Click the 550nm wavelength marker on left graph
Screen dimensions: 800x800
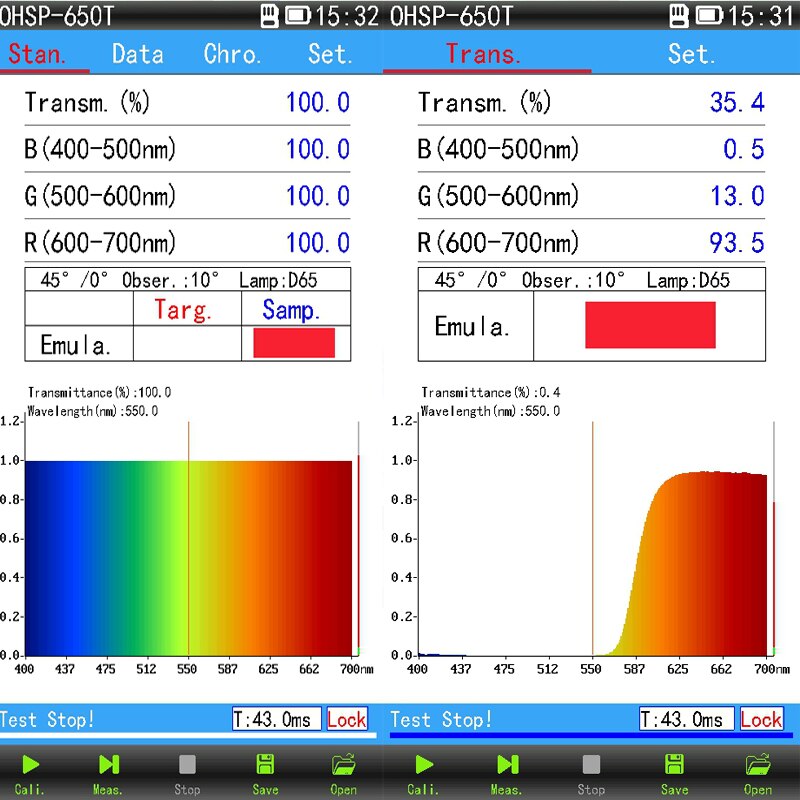[x=188, y=538]
